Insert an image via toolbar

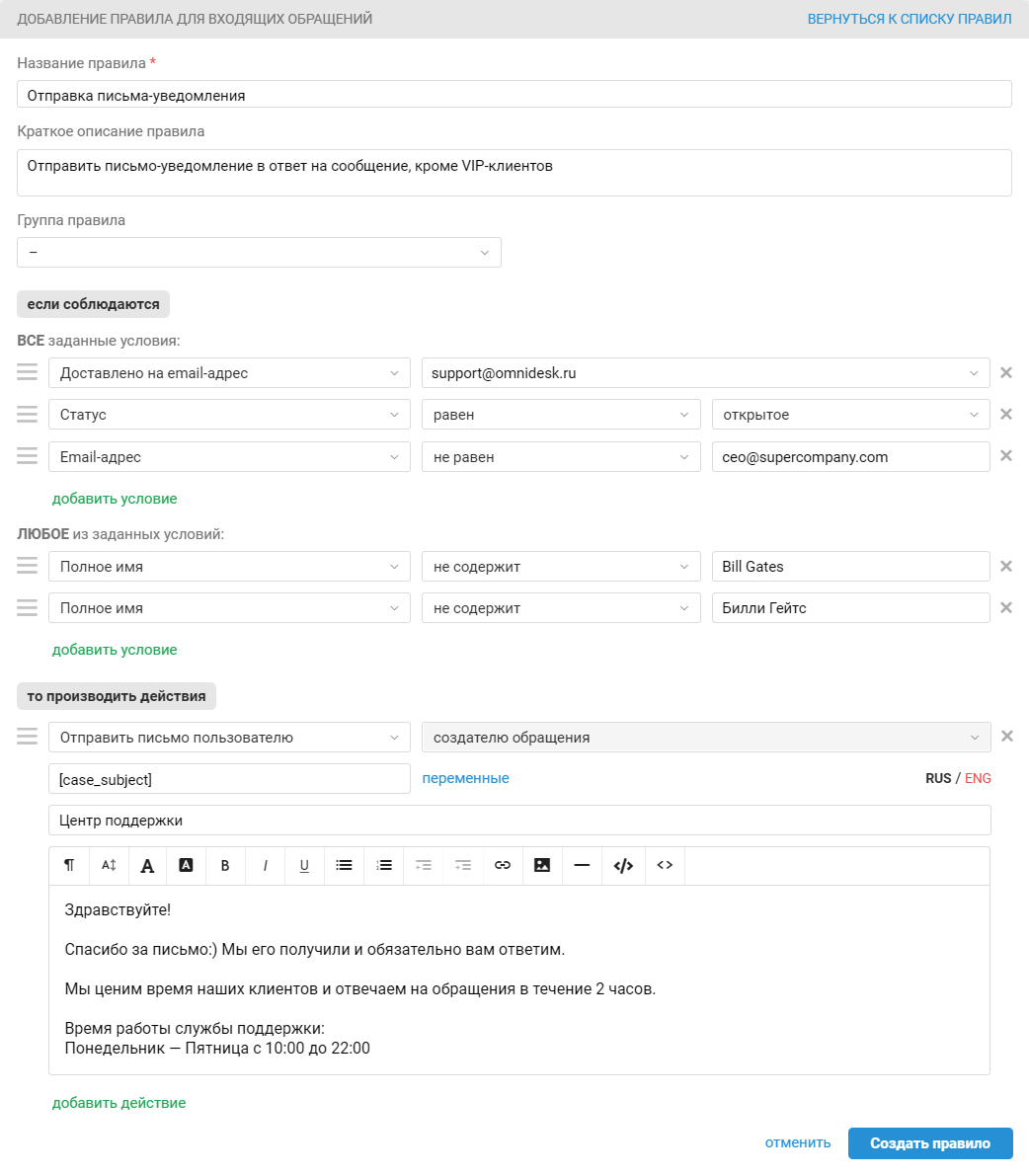(x=542, y=866)
